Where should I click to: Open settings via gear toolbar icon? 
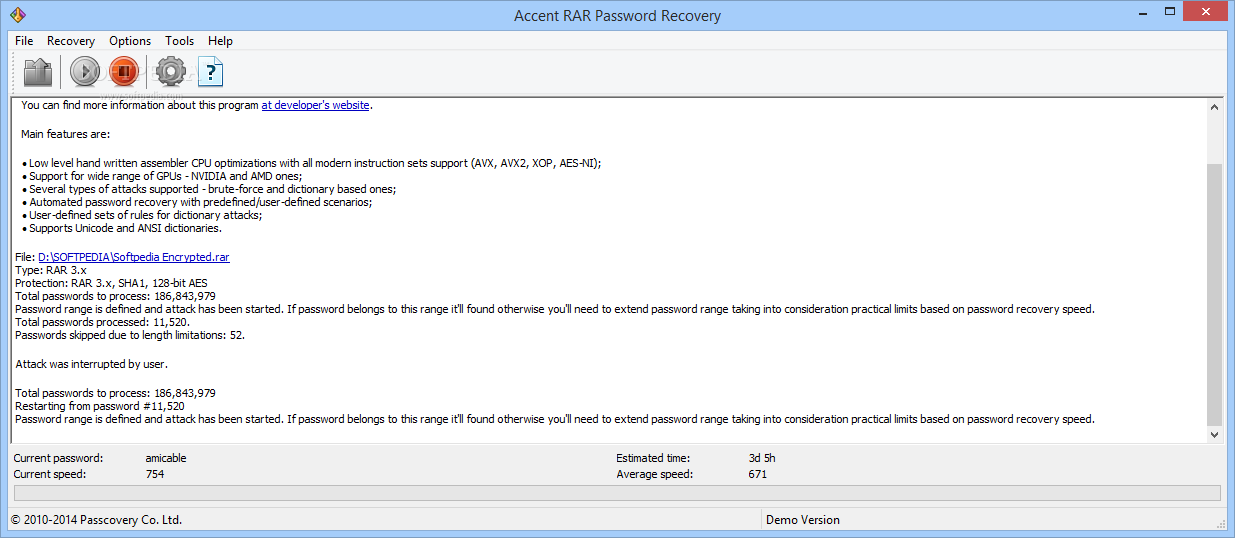click(x=171, y=72)
